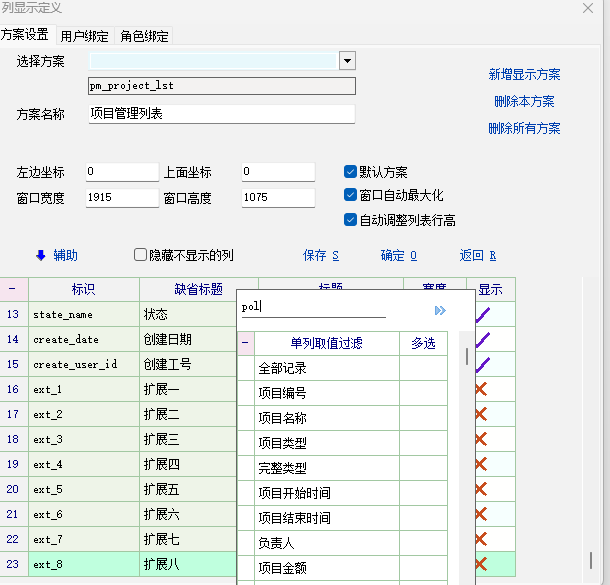Toggle the red X for ext_5 row
The image size is (610, 585).
coord(481,489)
